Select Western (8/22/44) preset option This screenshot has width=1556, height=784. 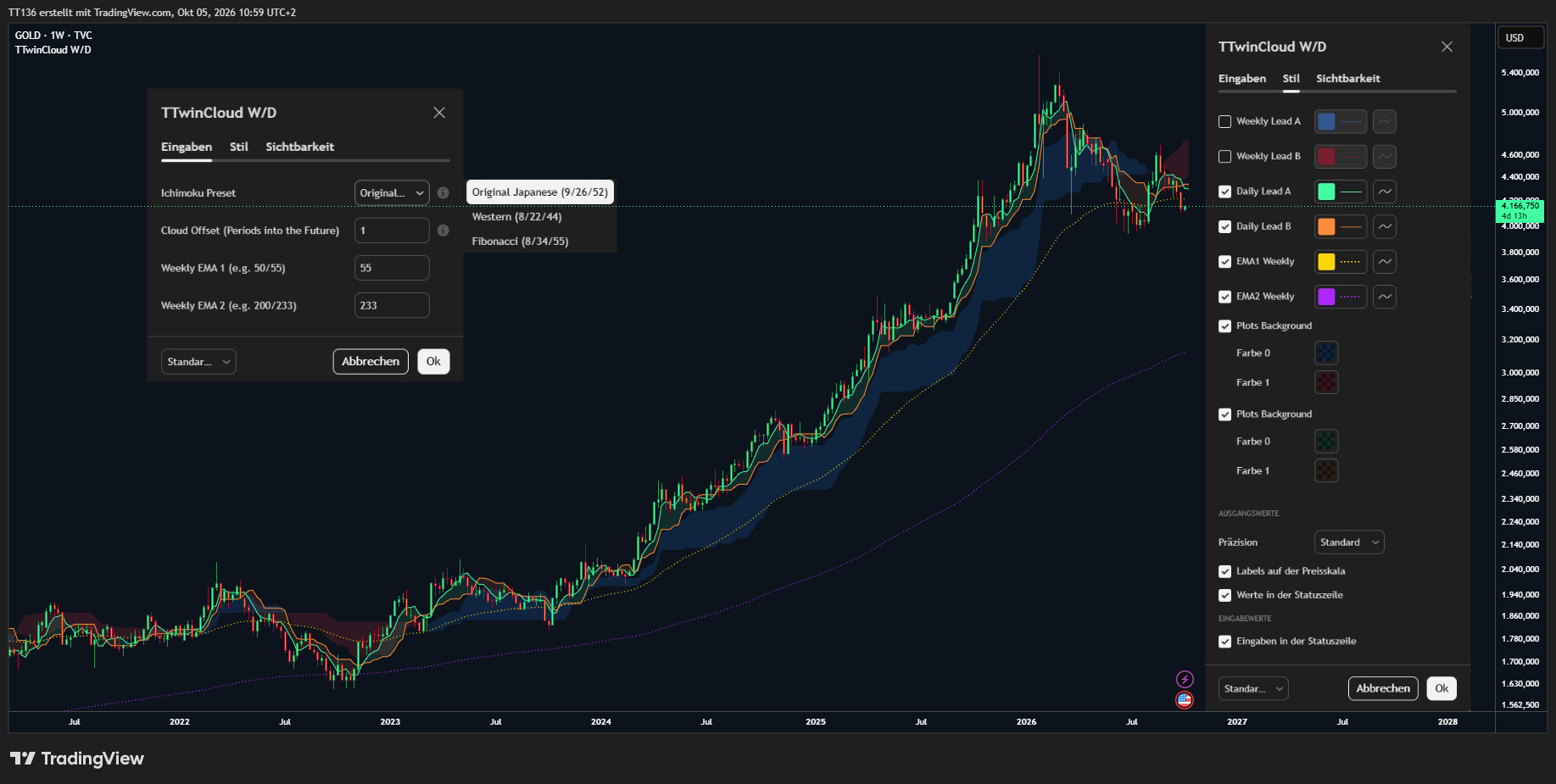point(540,217)
